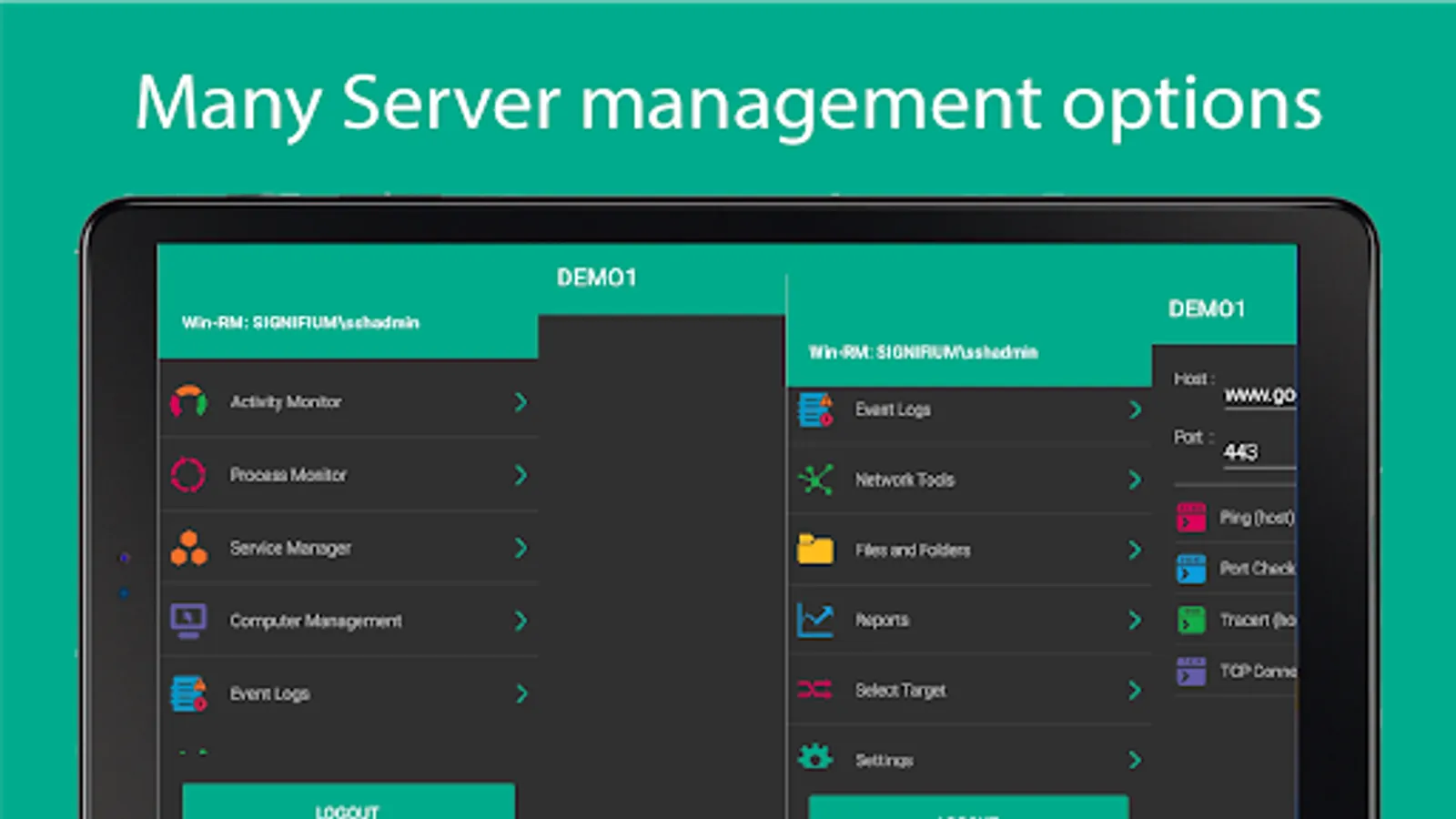Expand the Network Tools chevron arrow
Screen dimensions: 1456x819
[1135, 480]
